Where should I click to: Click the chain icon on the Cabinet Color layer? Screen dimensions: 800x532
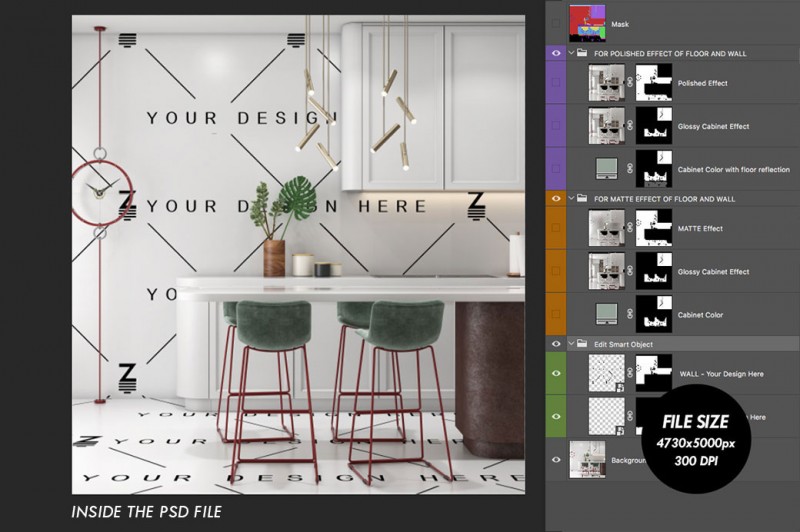click(630, 314)
